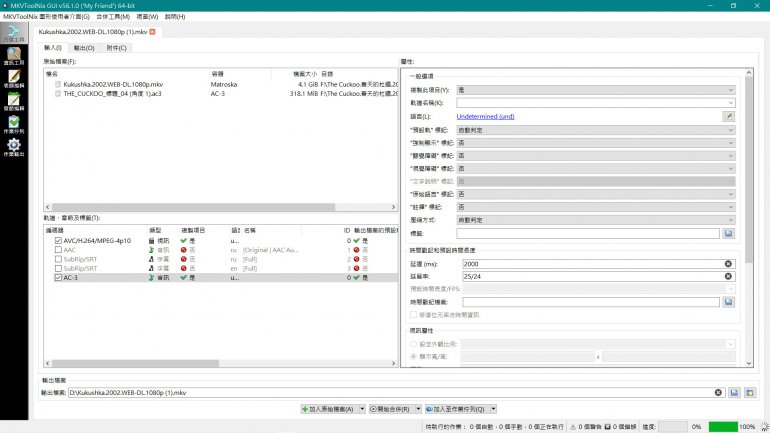Screen dimensions: 770x433
Task: Click the Undetermined (und) language link
Action: [485, 116]
